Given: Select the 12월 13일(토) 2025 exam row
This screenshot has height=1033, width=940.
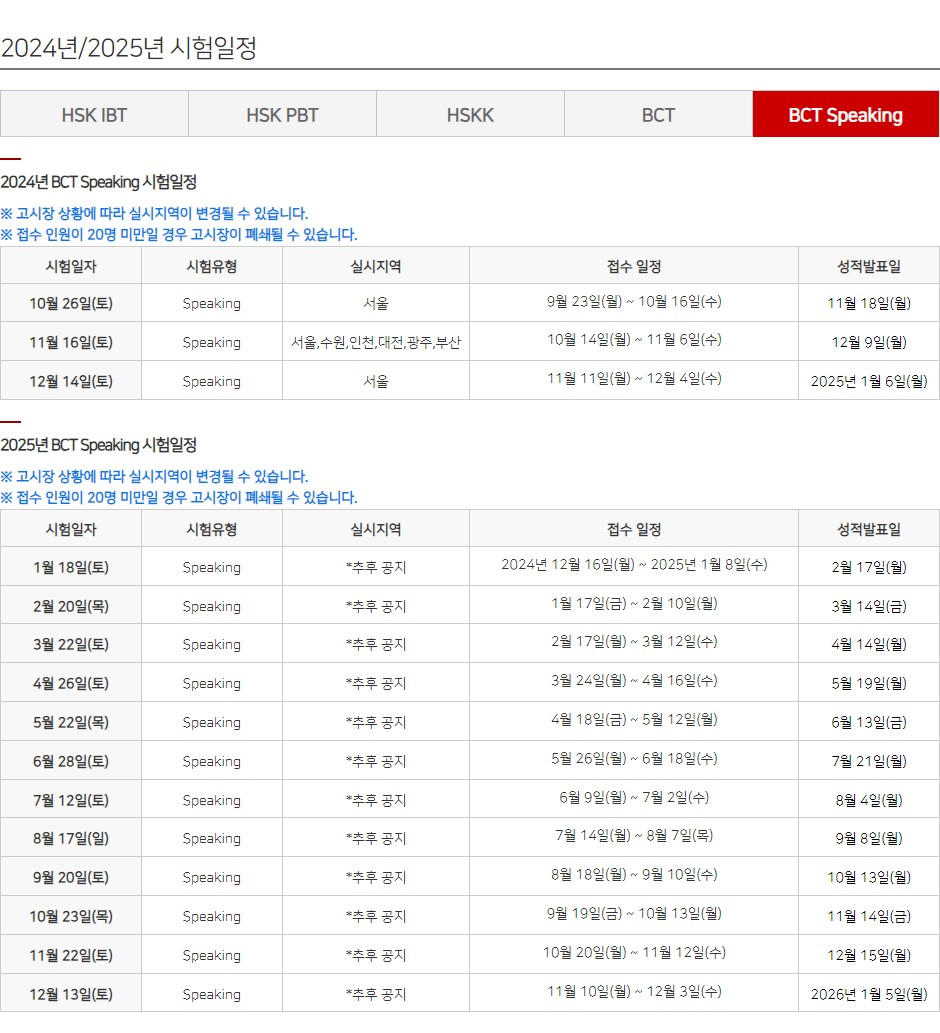Looking at the screenshot, I should pyautogui.click(x=70, y=993).
